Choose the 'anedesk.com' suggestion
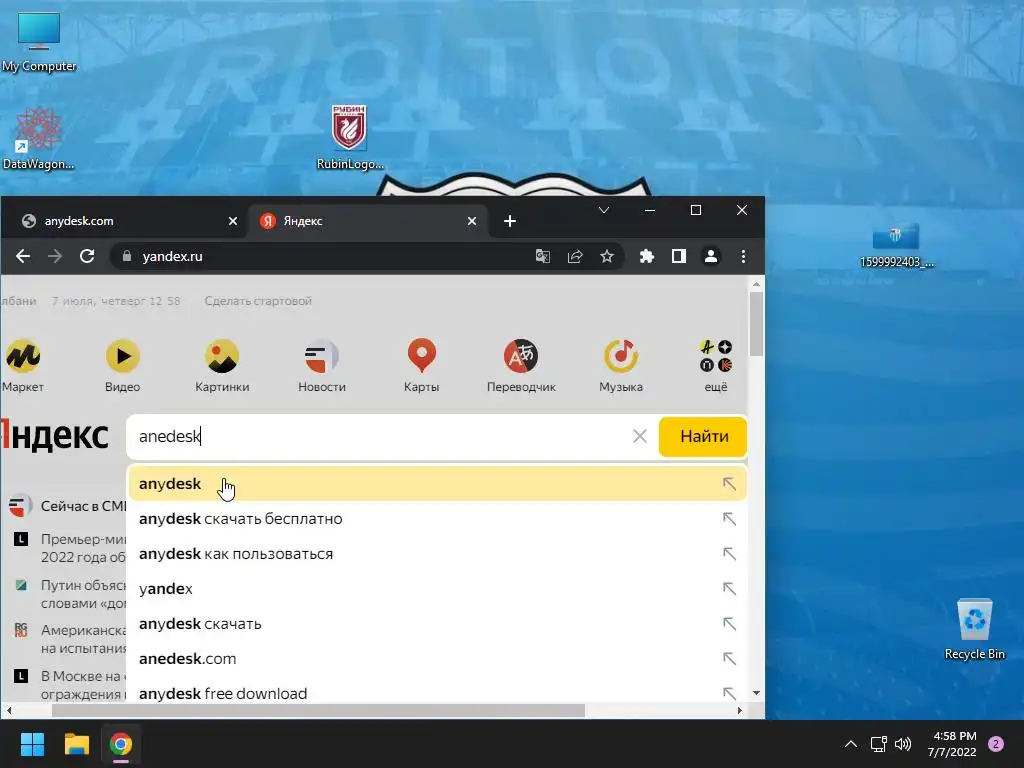Viewport: 1024px width, 768px height. [438, 659]
